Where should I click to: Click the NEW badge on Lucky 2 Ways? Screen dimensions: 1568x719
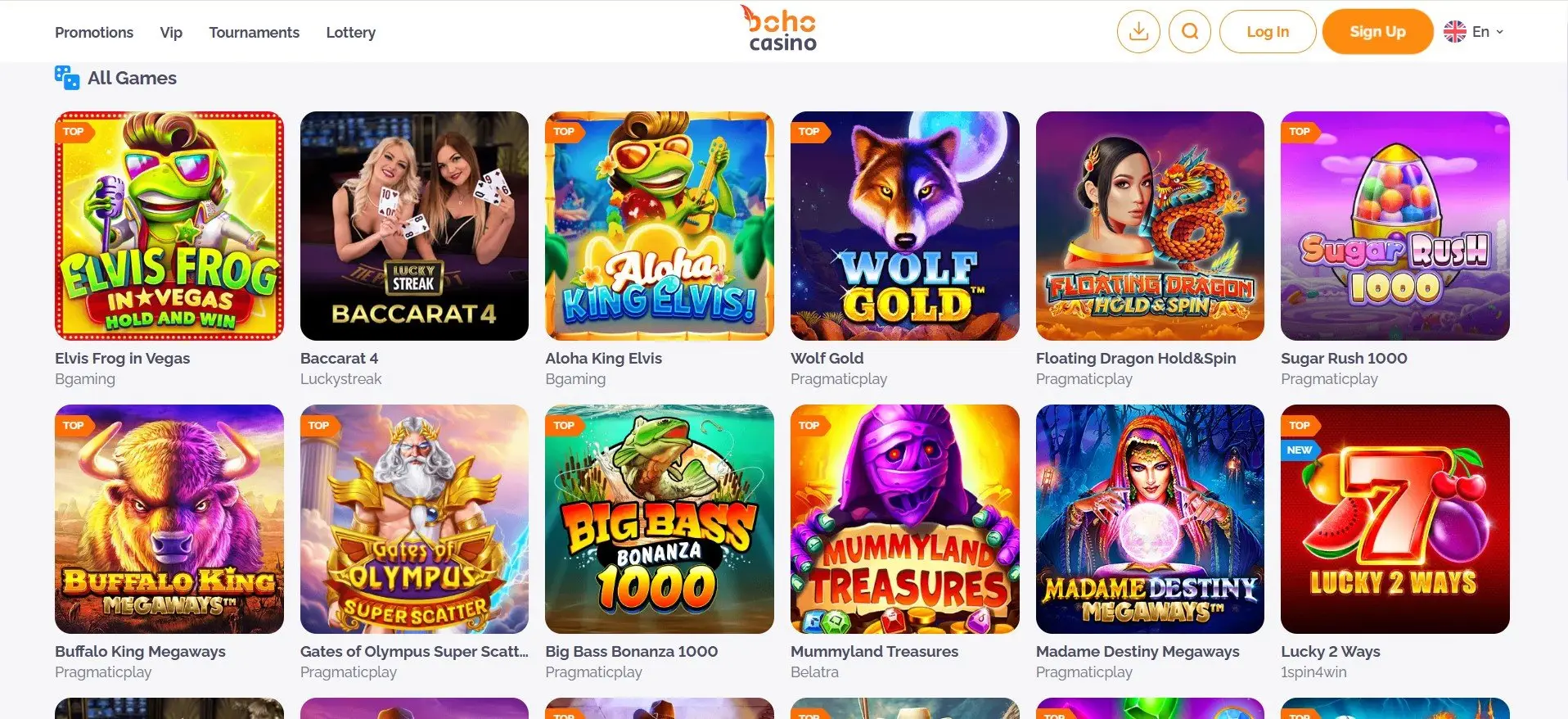point(1299,450)
